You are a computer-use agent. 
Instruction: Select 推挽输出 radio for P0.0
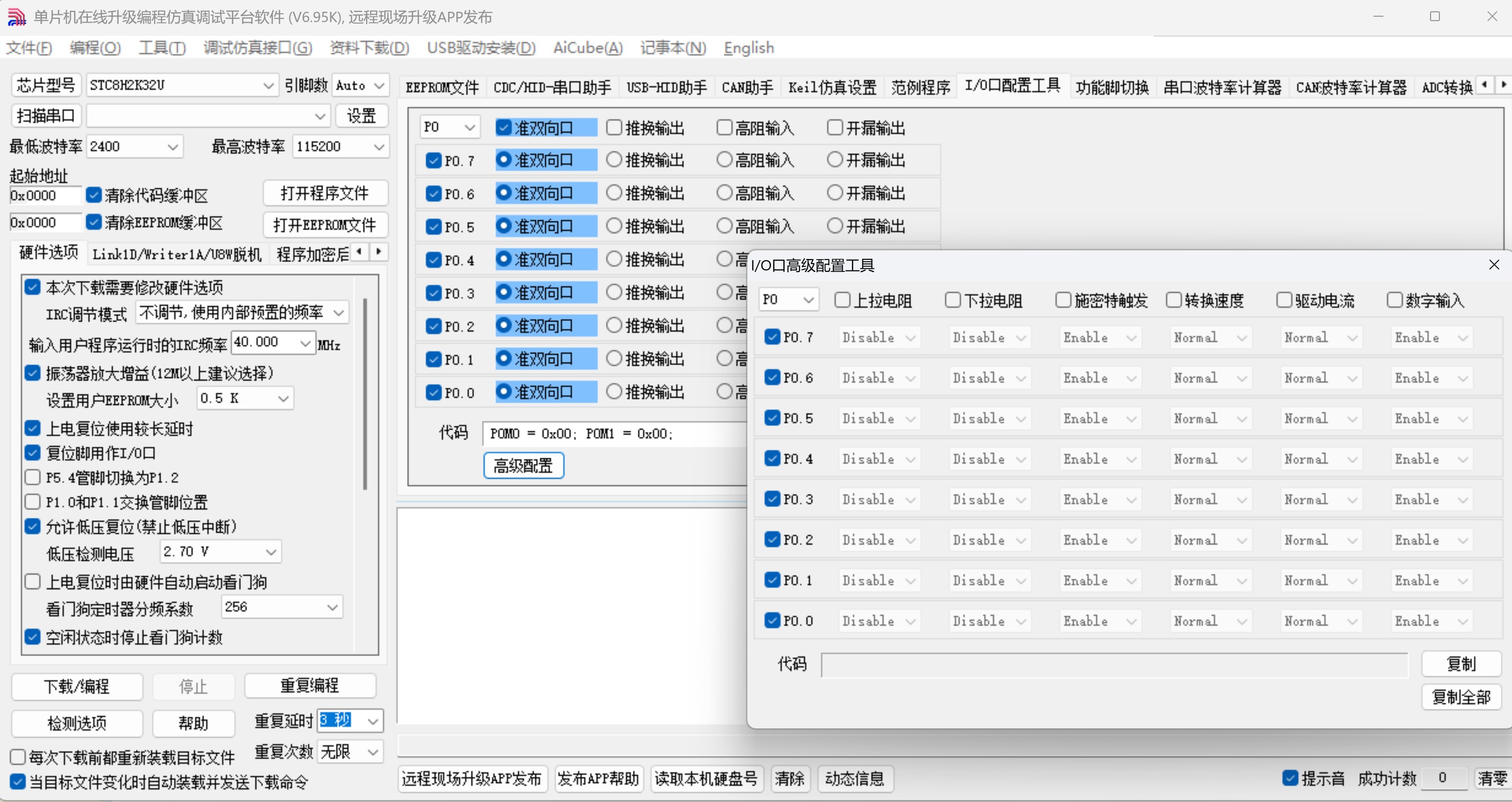613,391
